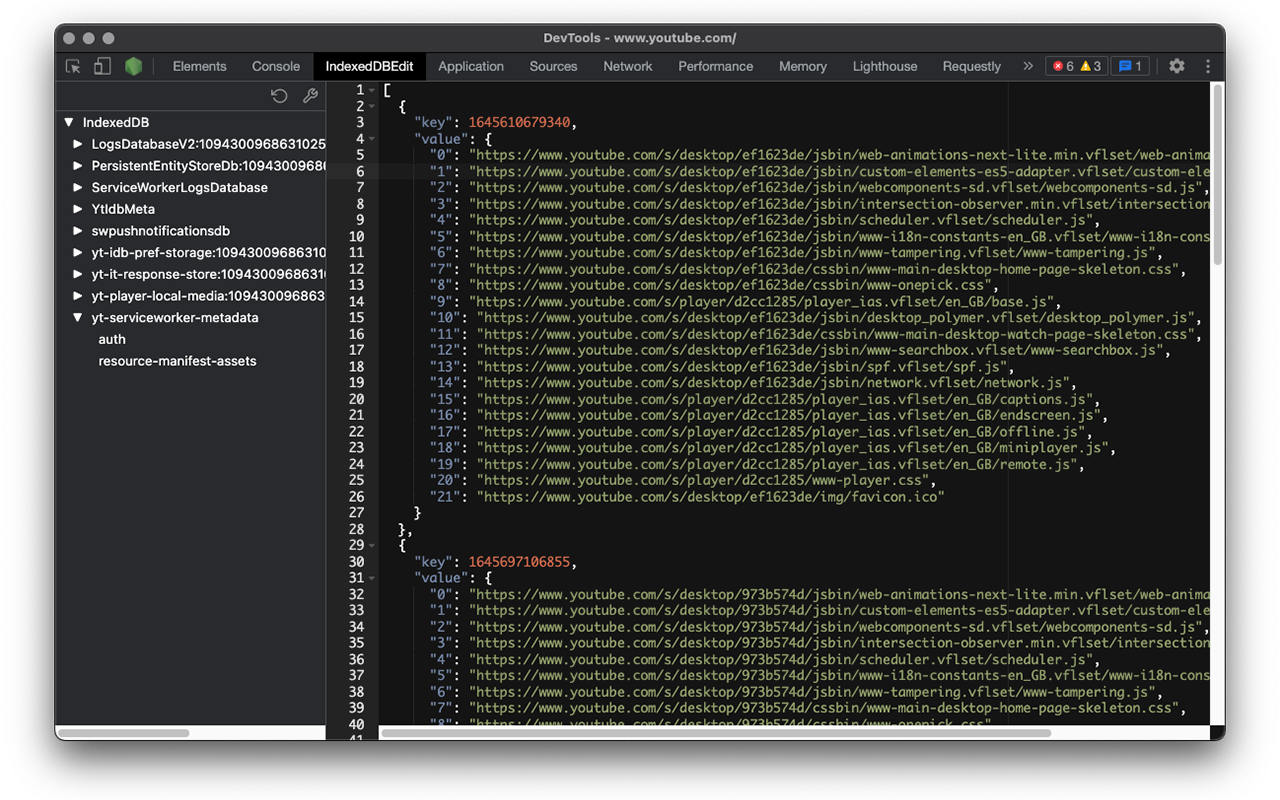Open the Console tab
The width and height of the screenshot is (1280, 800).
275,66
